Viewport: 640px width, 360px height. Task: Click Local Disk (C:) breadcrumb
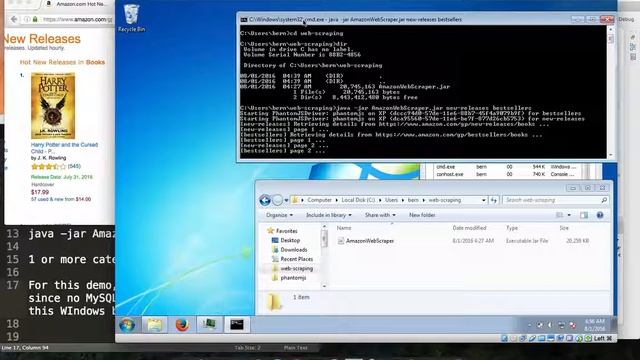pos(358,200)
